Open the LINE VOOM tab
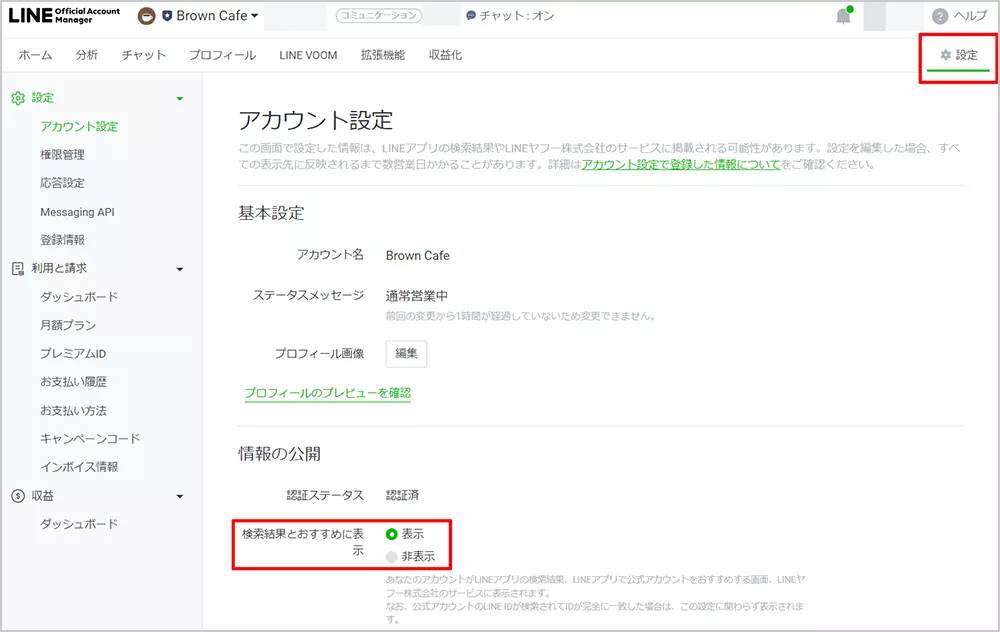Image resolution: width=1000 pixels, height=632 pixels. tap(308, 55)
